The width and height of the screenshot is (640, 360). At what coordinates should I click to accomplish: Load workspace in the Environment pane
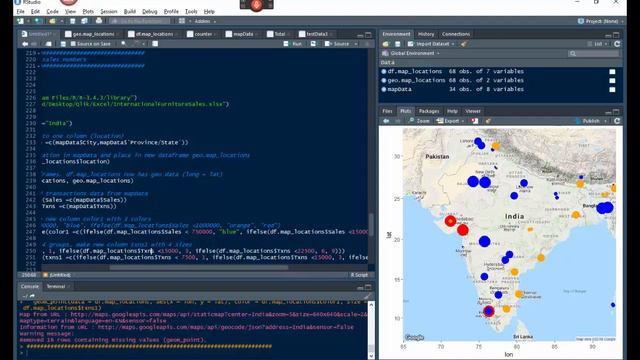pos(386,44)
